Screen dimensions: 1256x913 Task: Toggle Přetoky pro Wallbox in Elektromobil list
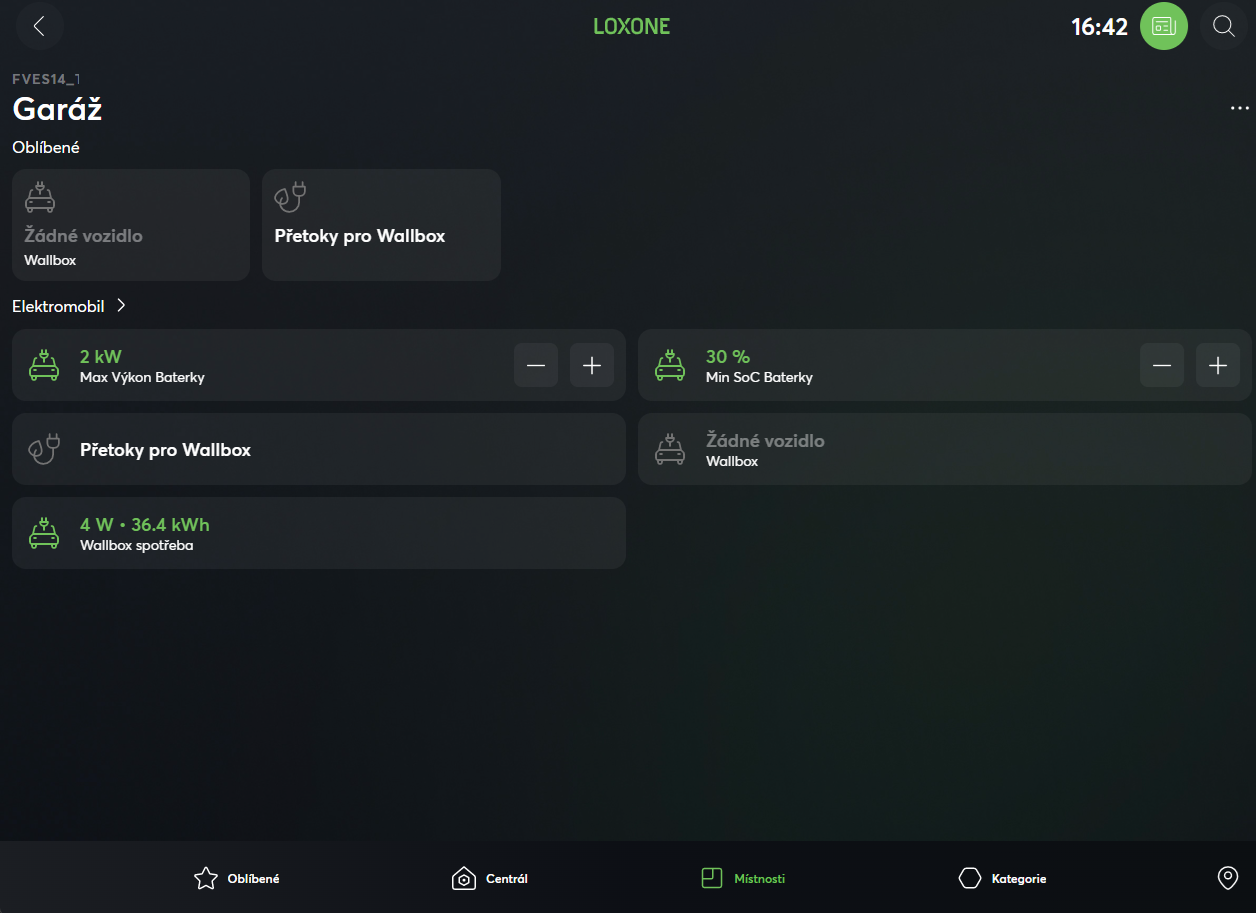(x=318, y=450)
